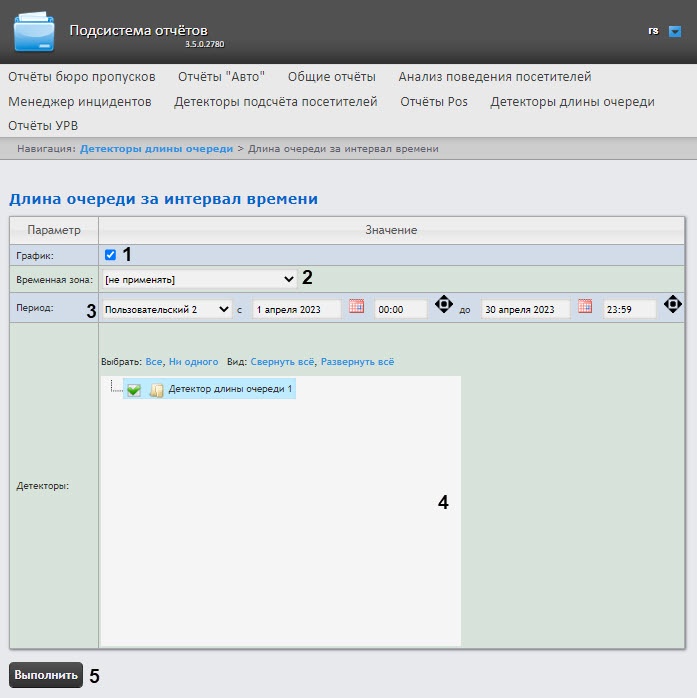Image resolution: width=697 pixels, height=698 pixels.
Task: Click the Развернуть всё link
Action: point(357,361)
